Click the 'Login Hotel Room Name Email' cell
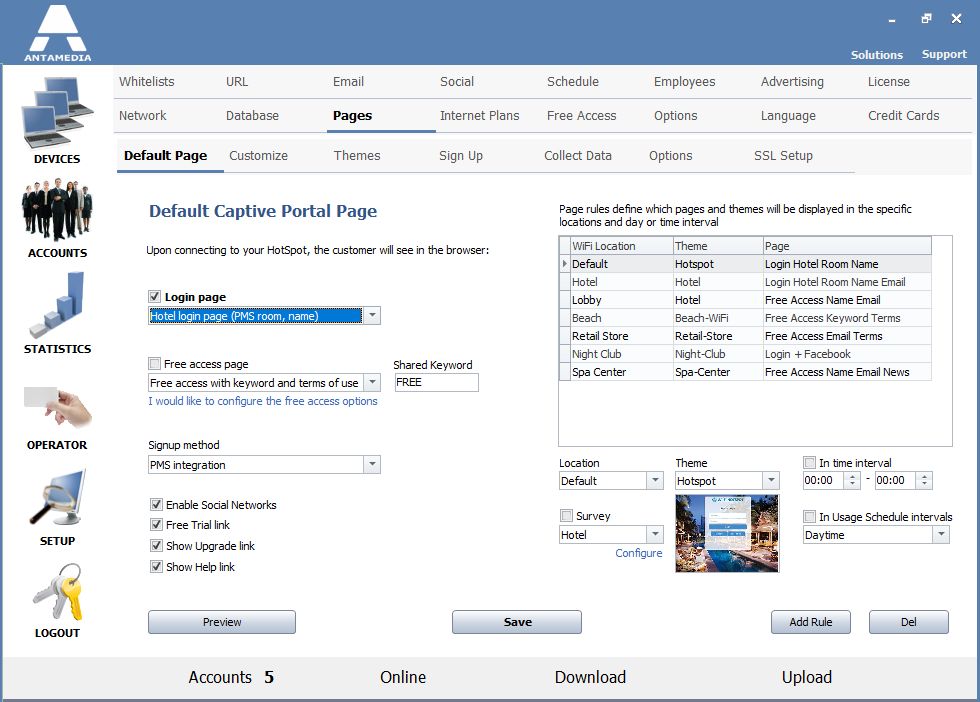The width and height of the screenshot is (980, 702). 846,282
